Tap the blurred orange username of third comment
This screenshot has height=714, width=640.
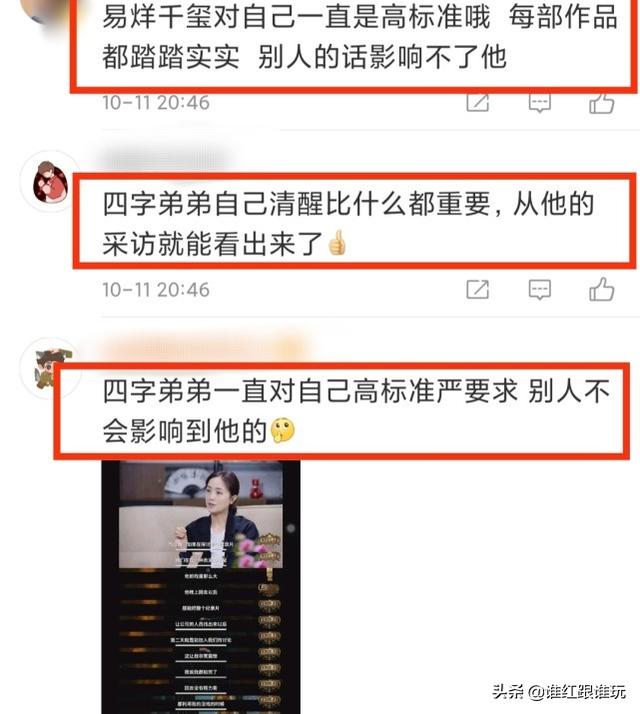(205, 349)
